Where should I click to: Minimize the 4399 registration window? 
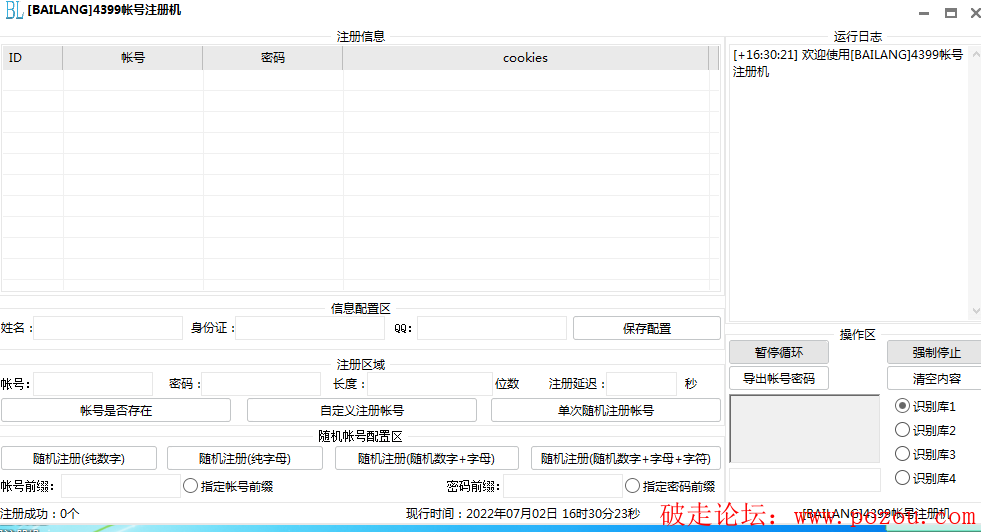pyautogui.click(x=924, y=13)
